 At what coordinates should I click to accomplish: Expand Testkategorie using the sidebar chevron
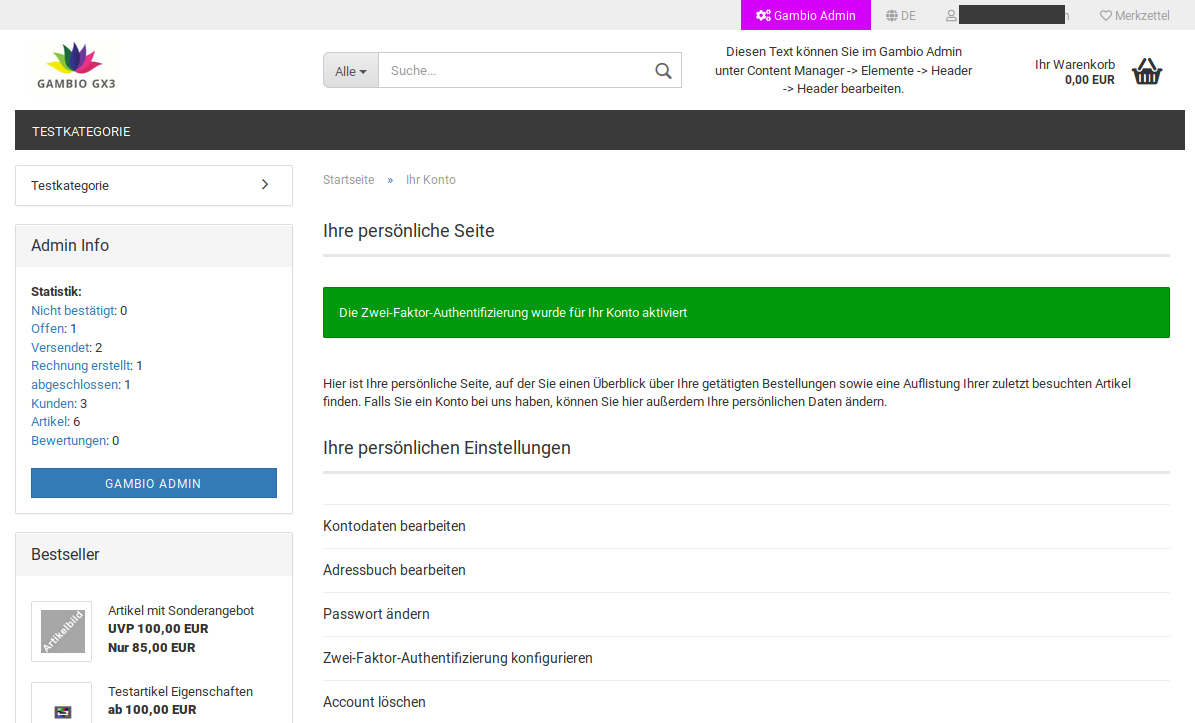(x=265, y=185)
